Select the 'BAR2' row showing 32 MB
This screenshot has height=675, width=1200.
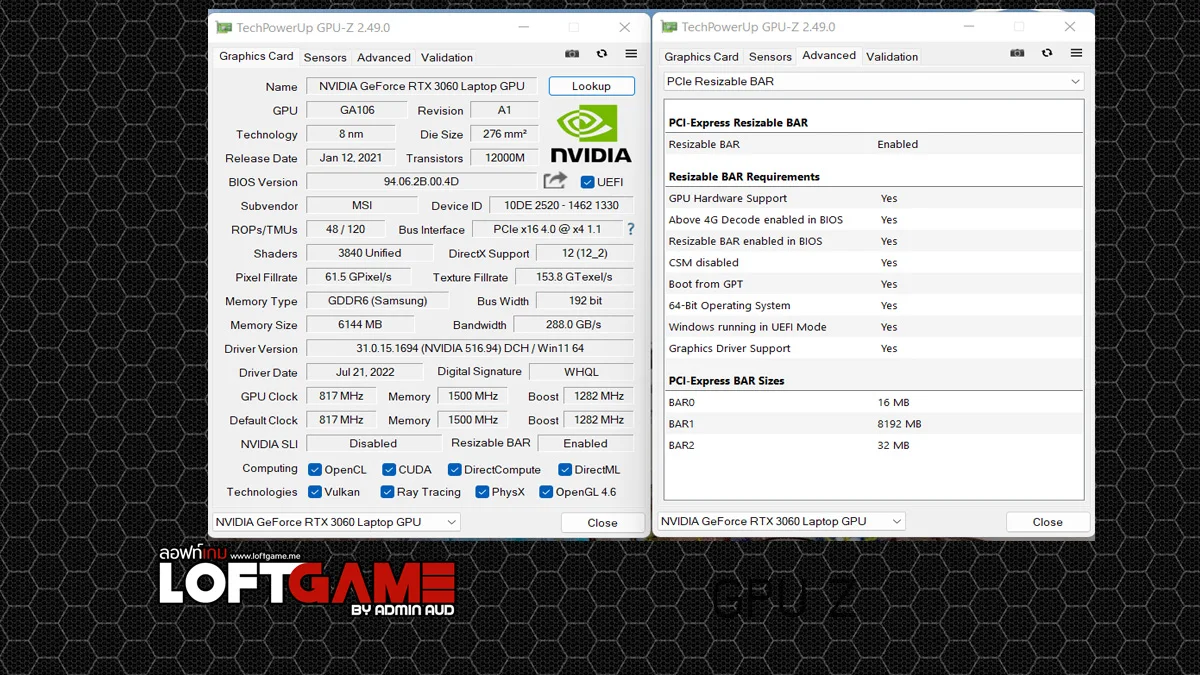click(874, 445)
